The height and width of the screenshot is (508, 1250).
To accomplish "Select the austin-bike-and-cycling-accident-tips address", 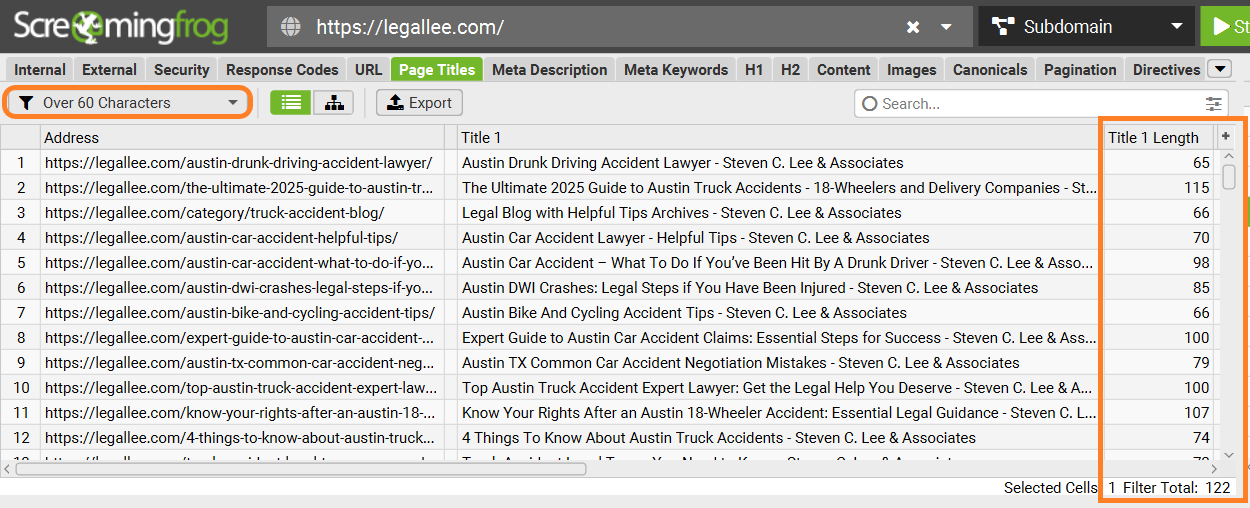I will (240, 312).
